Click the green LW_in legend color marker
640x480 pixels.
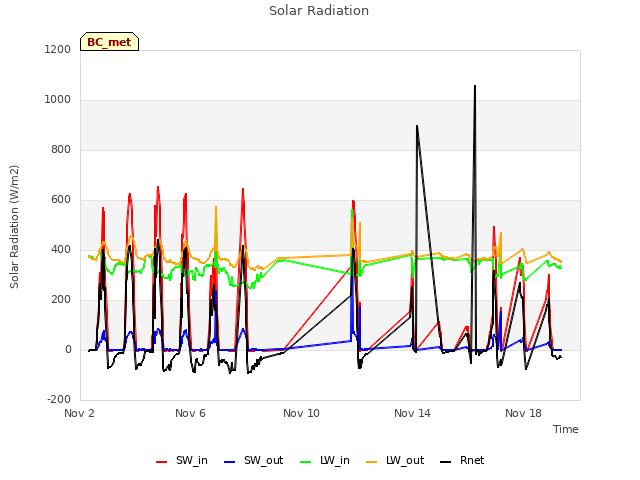(x=305, y=462)
